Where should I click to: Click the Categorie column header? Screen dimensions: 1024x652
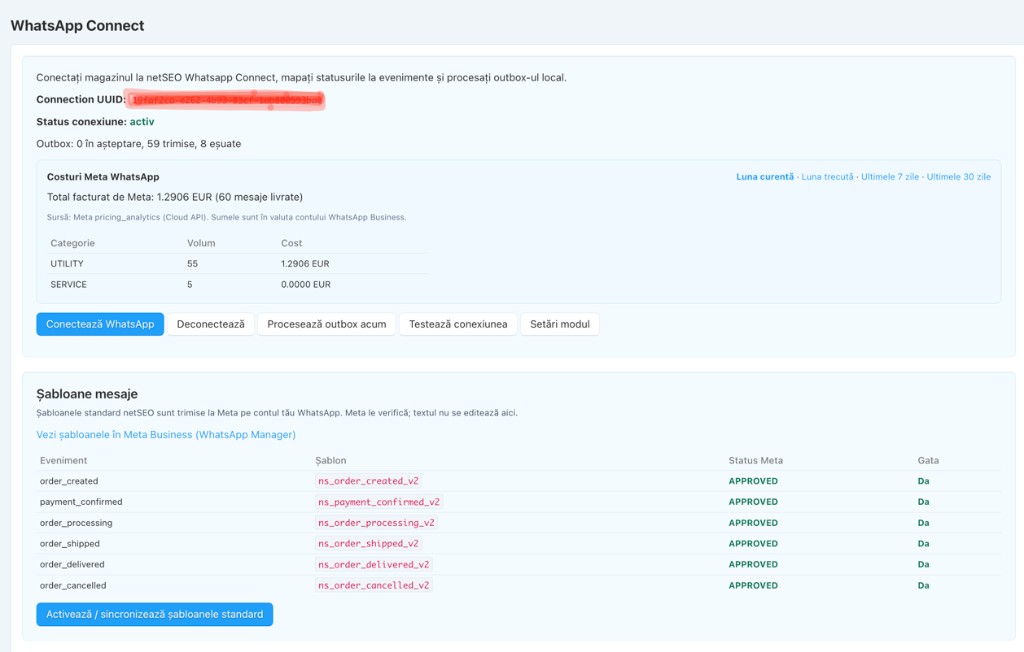tap(72, 243)
